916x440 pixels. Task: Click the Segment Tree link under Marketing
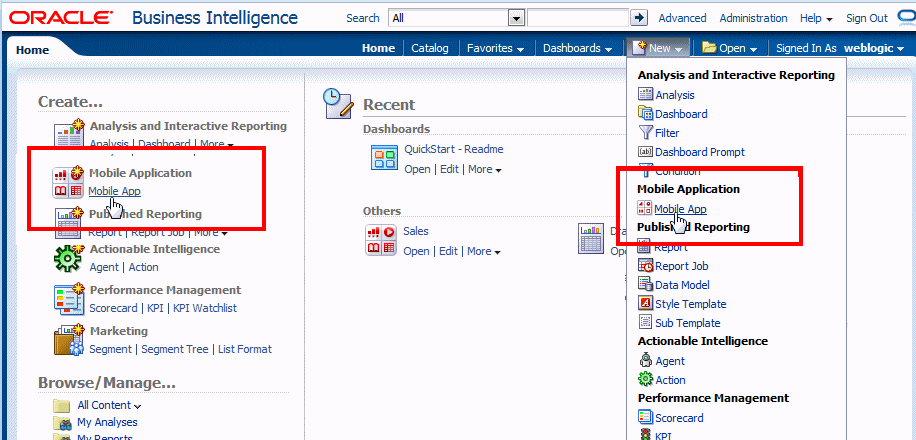point(175,349)
